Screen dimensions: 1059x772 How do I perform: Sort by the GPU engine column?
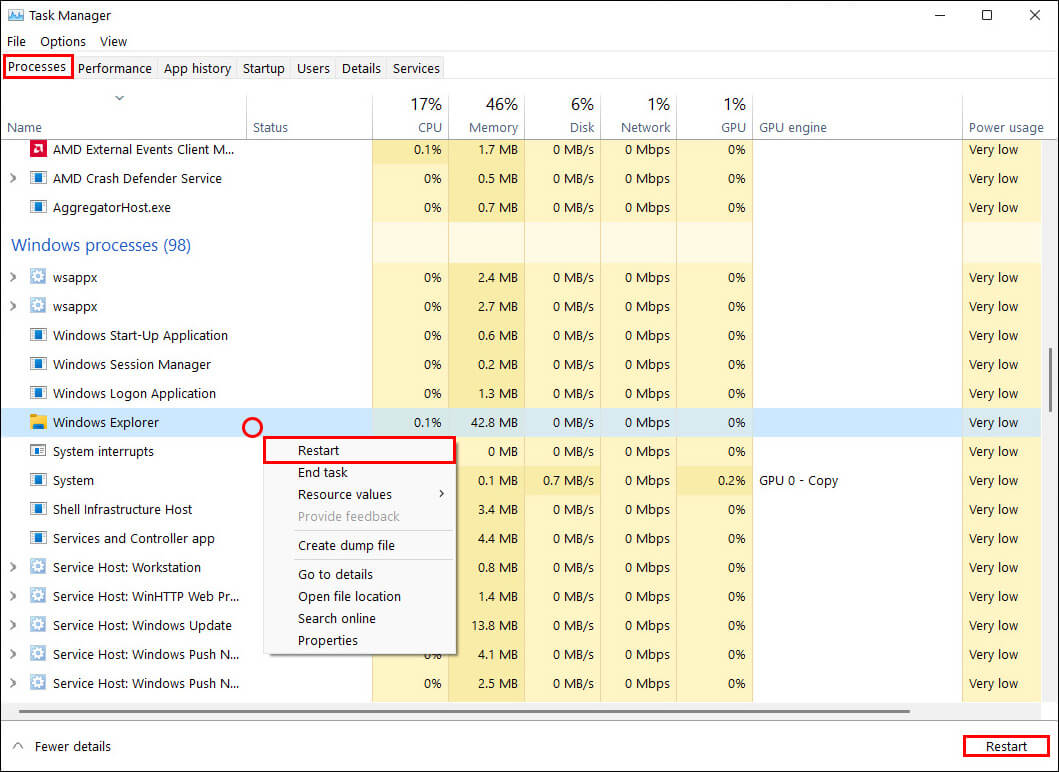click(x=857, y=118)
